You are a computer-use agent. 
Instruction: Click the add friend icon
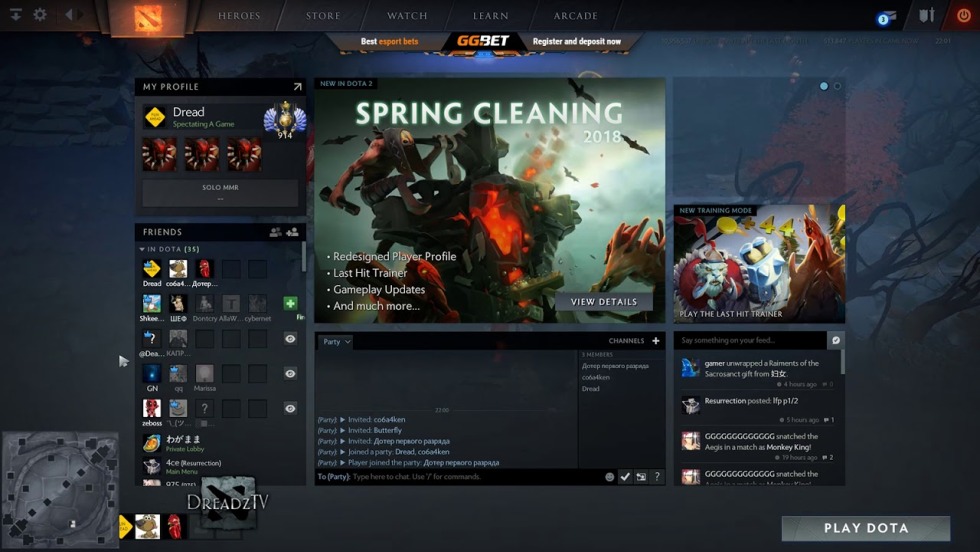(x=293, y=232)
